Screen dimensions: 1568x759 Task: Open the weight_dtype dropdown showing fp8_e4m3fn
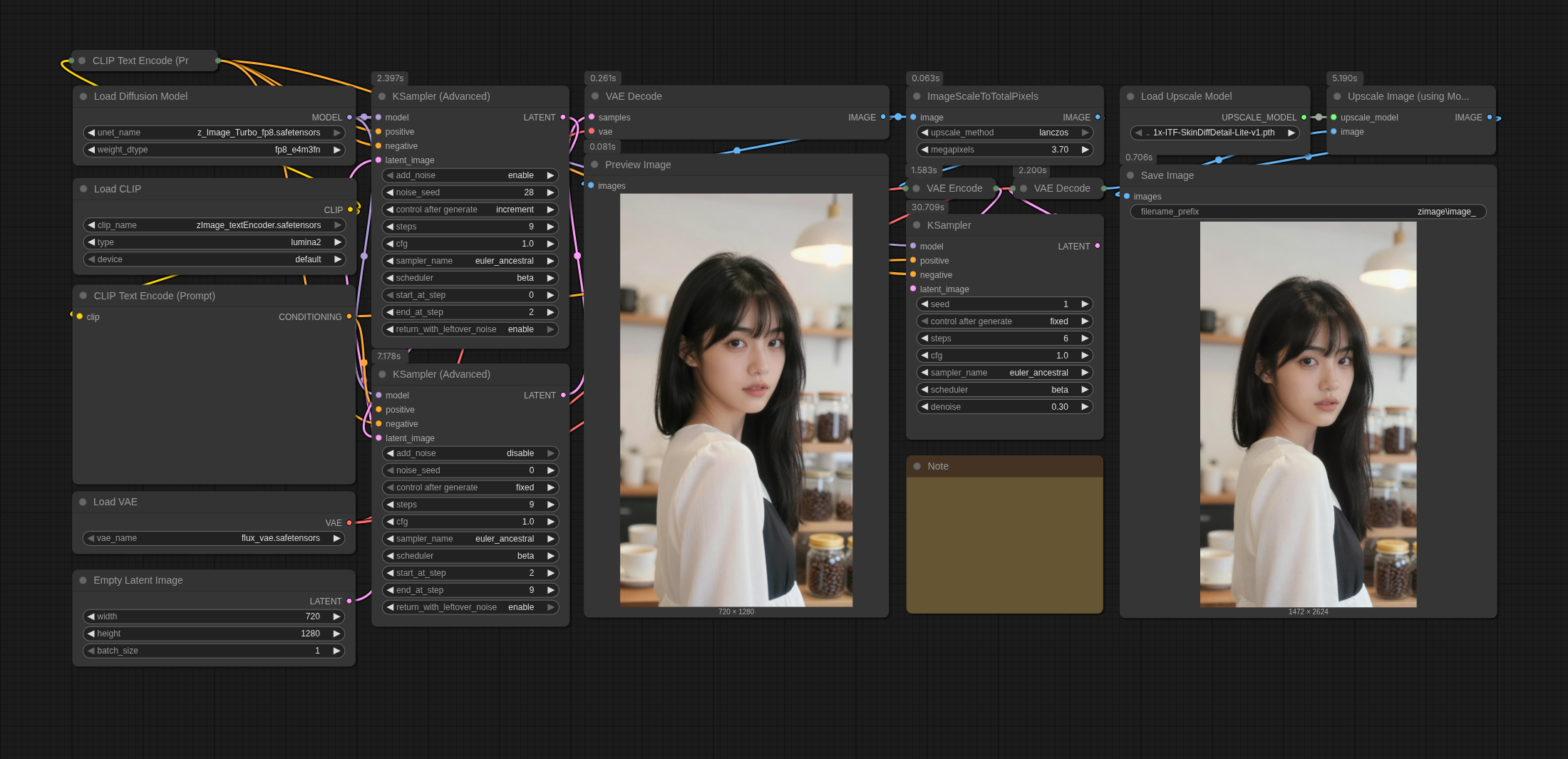tap(214, 150)
